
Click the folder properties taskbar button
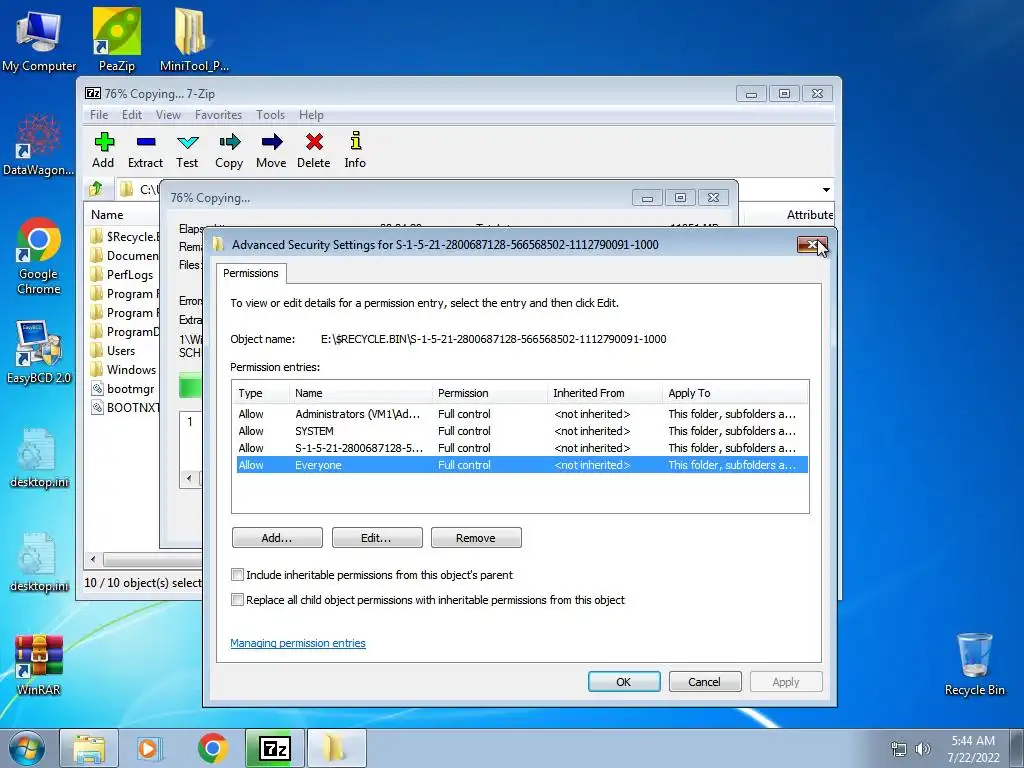click(x=336, y=748)
